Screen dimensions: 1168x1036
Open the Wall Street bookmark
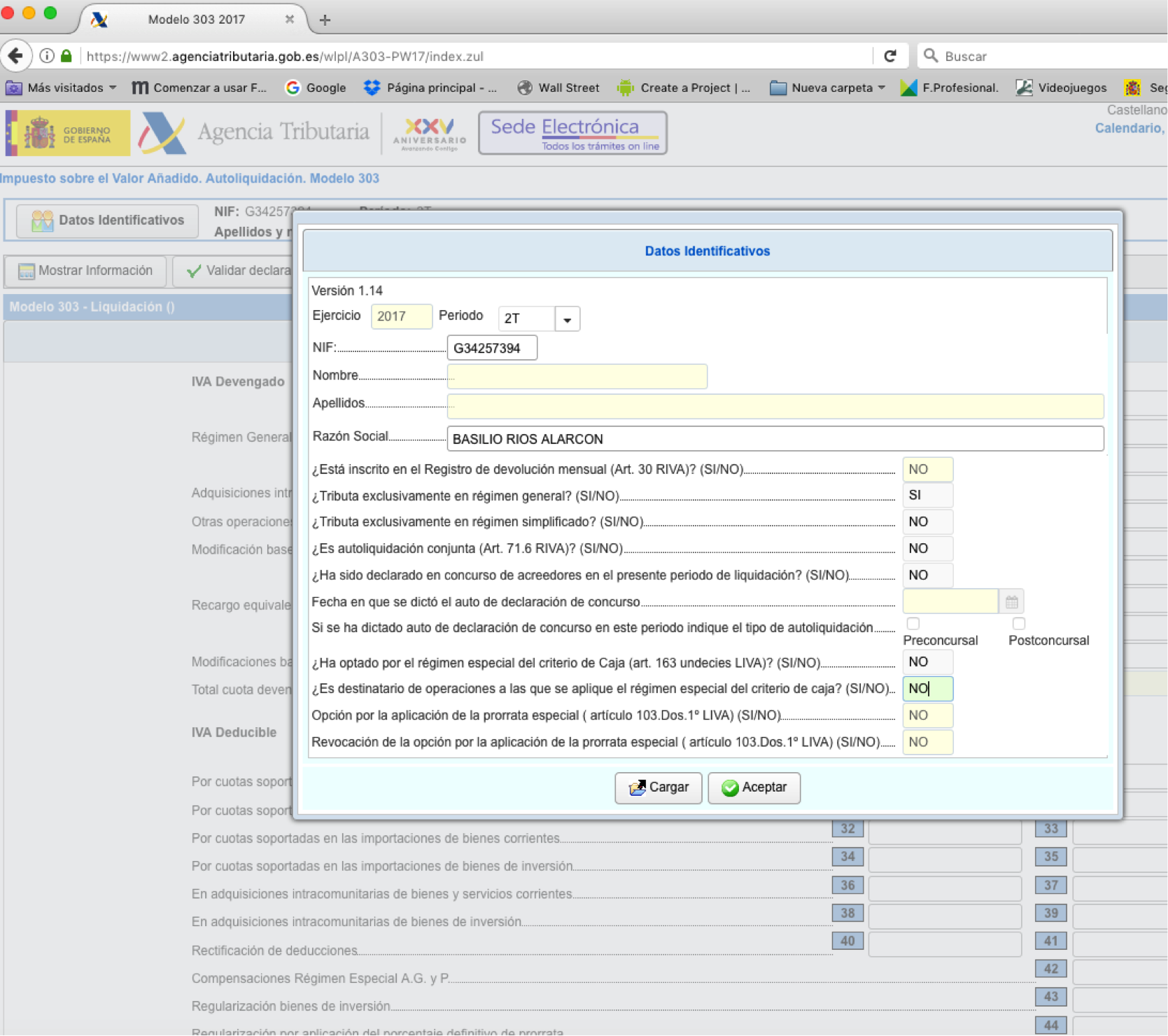(x=558, y=87)
